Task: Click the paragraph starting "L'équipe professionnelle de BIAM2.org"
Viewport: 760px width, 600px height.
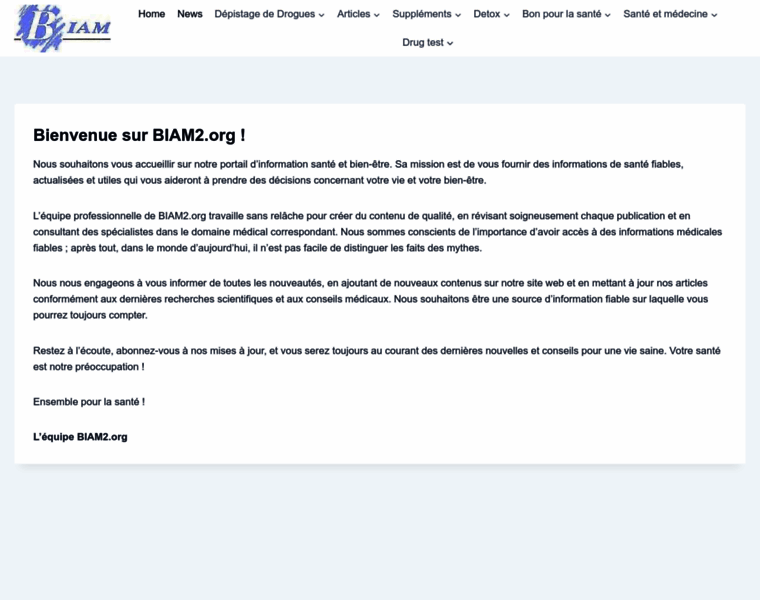Action: pyautogui.click(x=378, y=232)
